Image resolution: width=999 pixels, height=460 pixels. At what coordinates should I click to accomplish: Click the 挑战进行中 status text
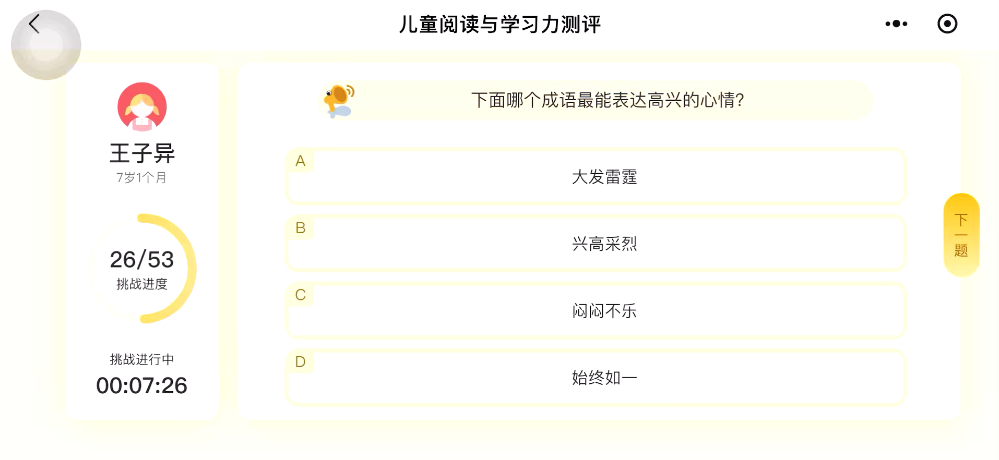coord(142,359)
